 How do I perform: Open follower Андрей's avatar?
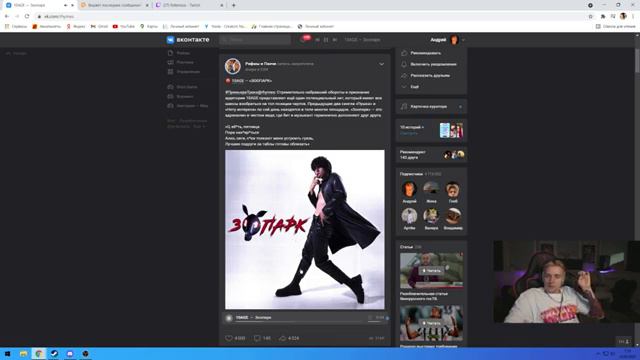tap(409, 190)
